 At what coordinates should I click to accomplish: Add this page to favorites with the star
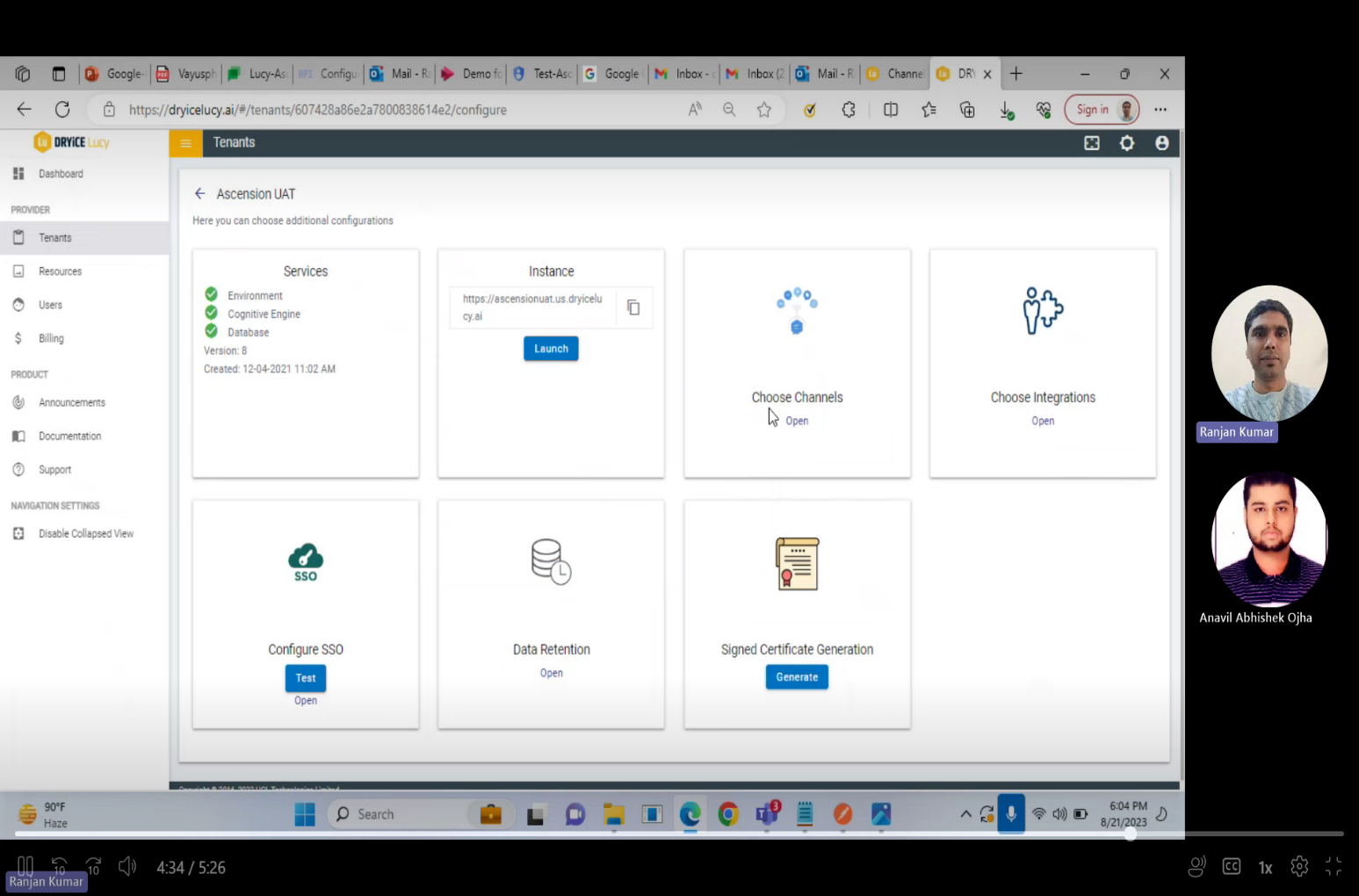[x=764, y=110]
